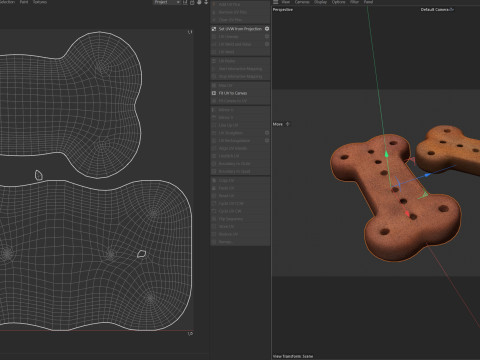Click the Perspective viewport label
Screen dimensions: 480x360
click(283, 10)
